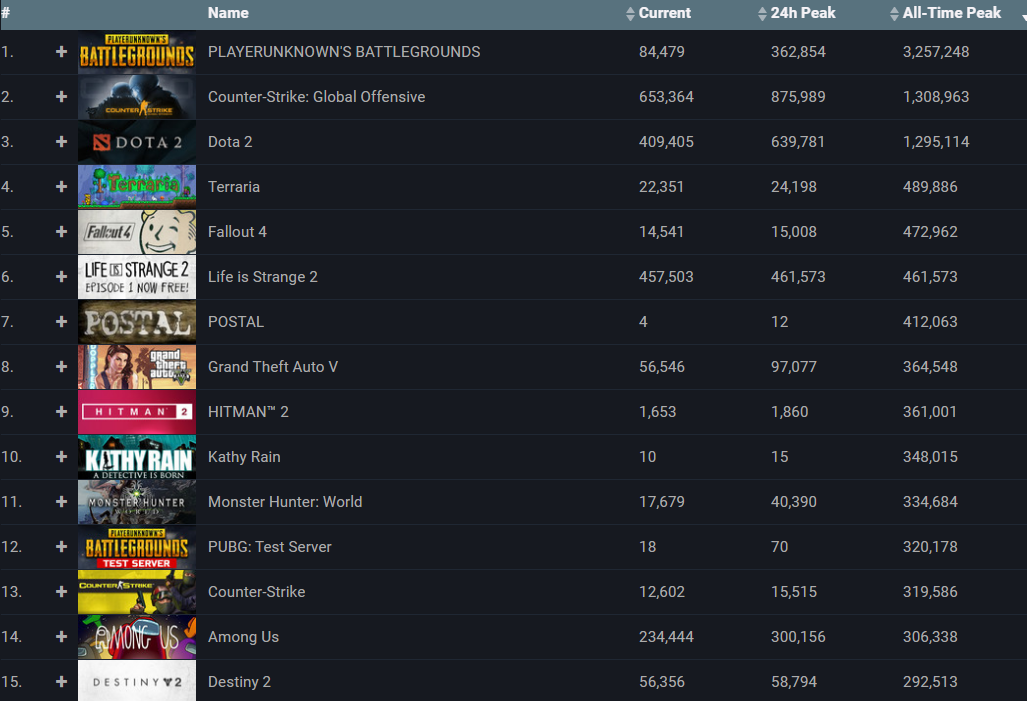Screen dimensions: 1027x701
Task: Select the 24h peak value 40,390
Action: (794, 502)
